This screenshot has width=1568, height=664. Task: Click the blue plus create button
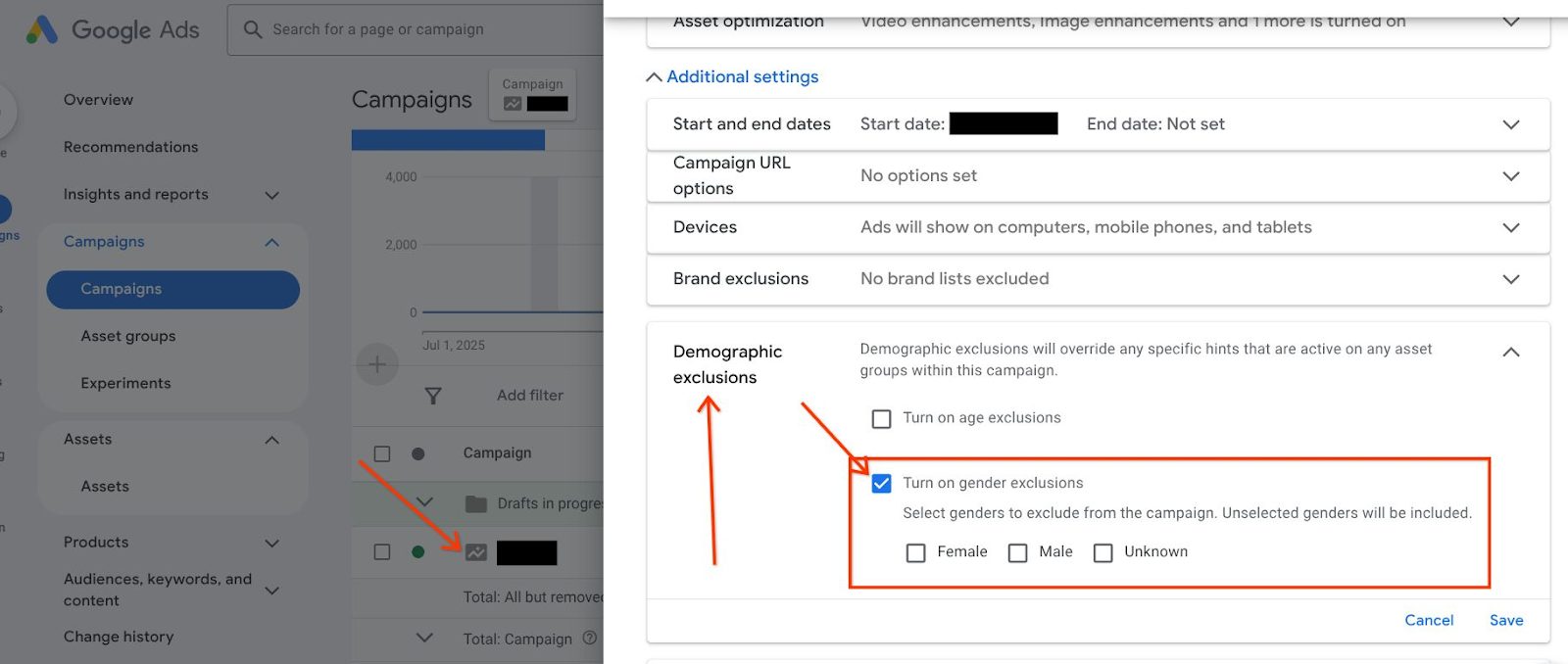pos(376,365)
